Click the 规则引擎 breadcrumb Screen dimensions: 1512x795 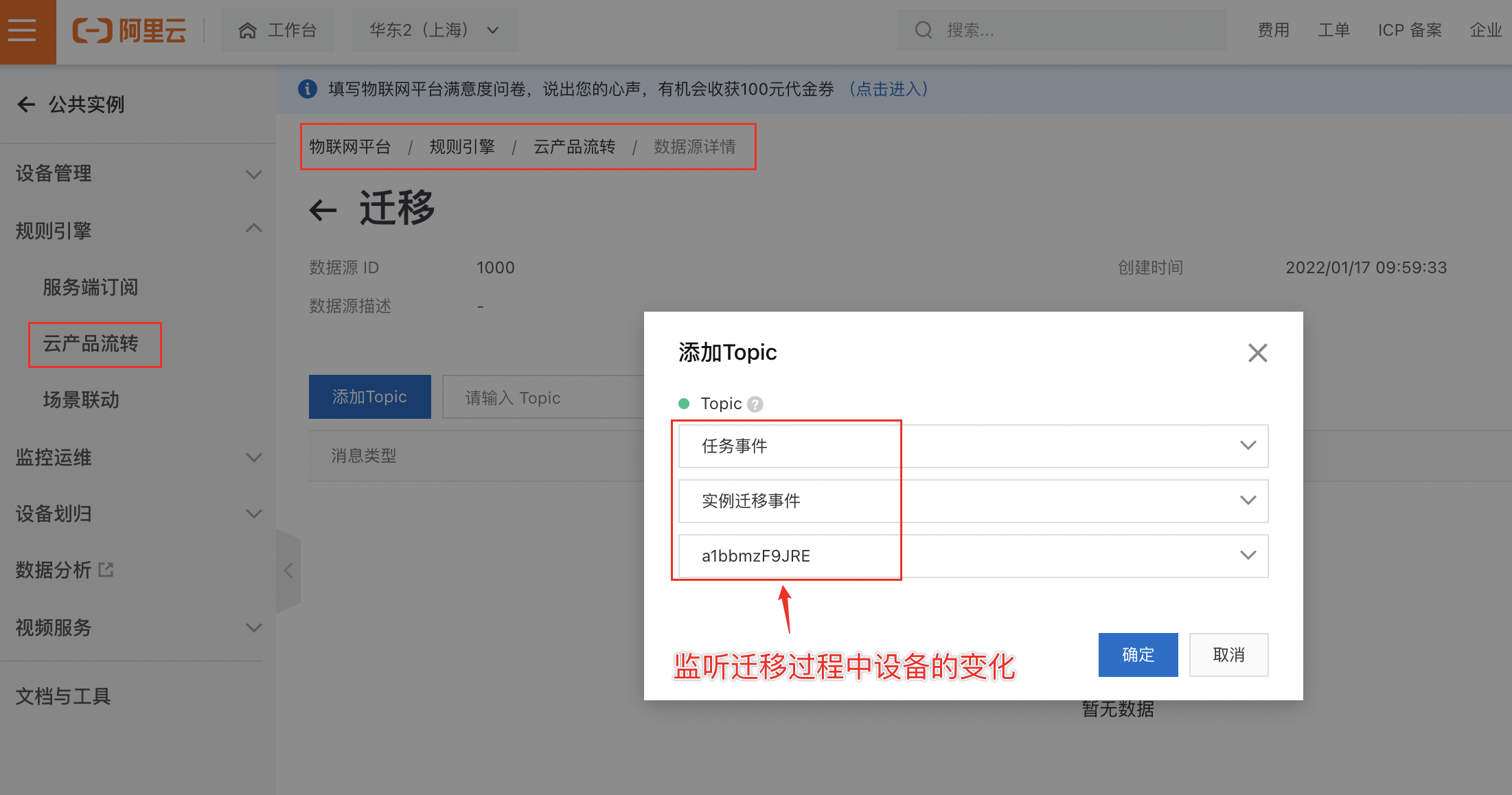[462, 146]
